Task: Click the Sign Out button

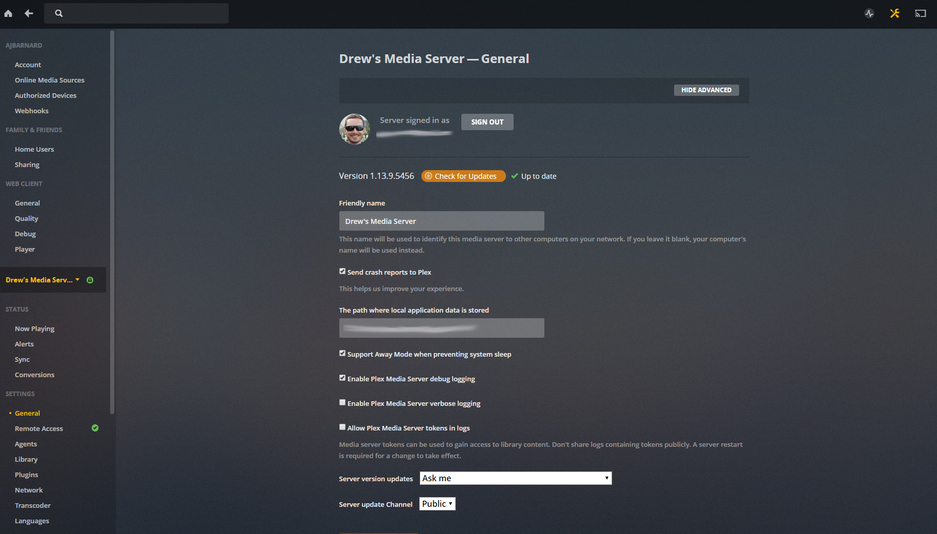Action: (x=487, y=122)
